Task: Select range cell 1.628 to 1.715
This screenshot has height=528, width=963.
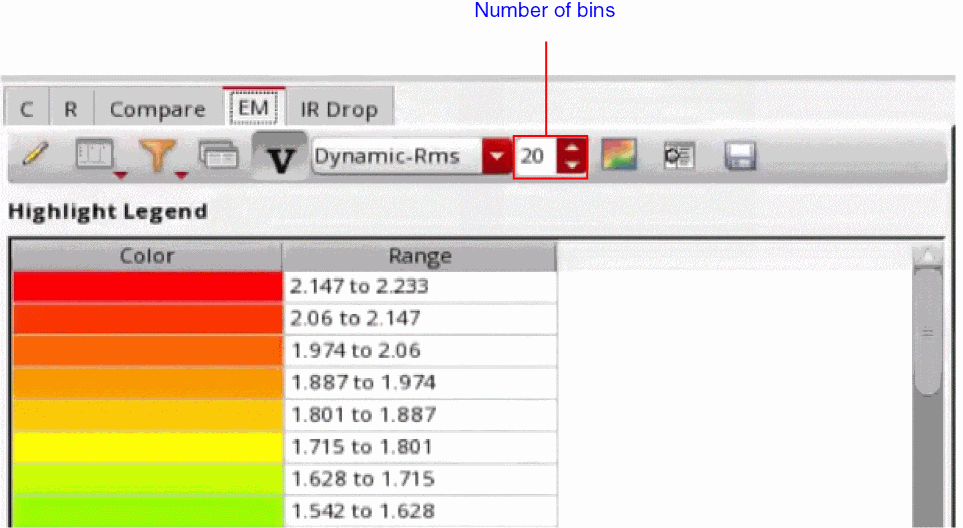Action: tap(420, 479)
